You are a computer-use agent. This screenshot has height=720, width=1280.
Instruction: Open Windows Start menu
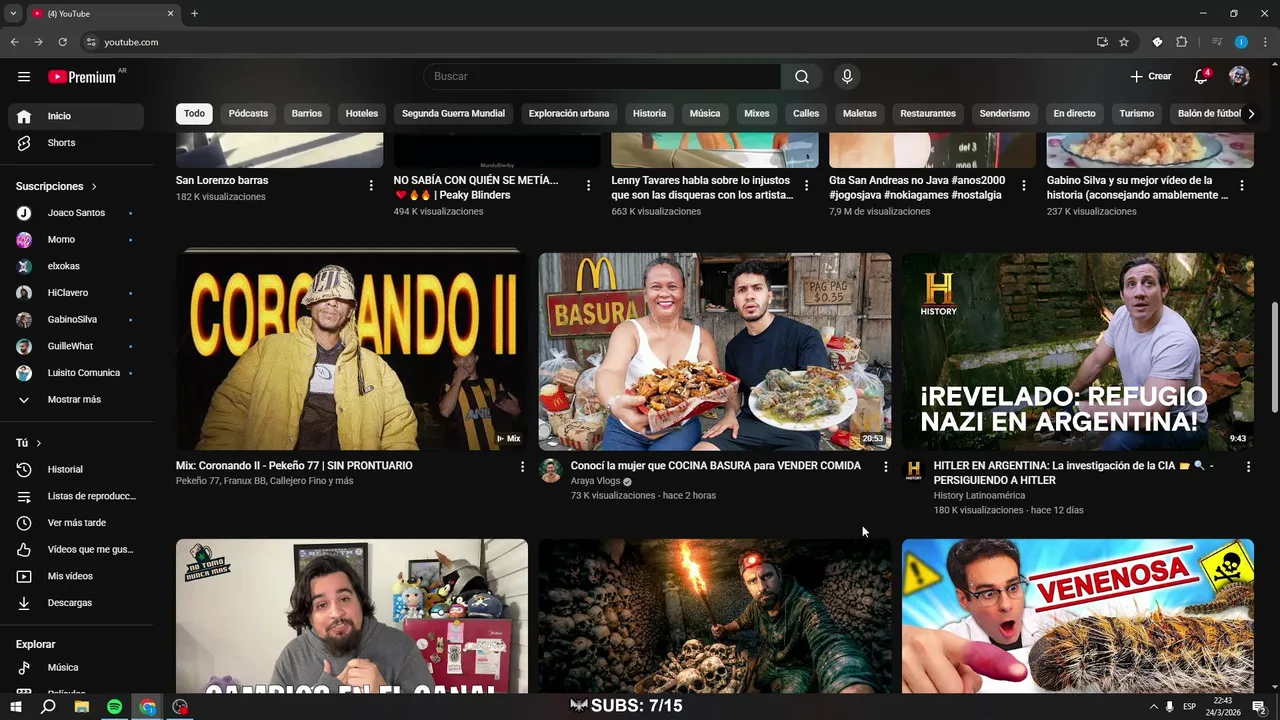[x=15, y=707]
